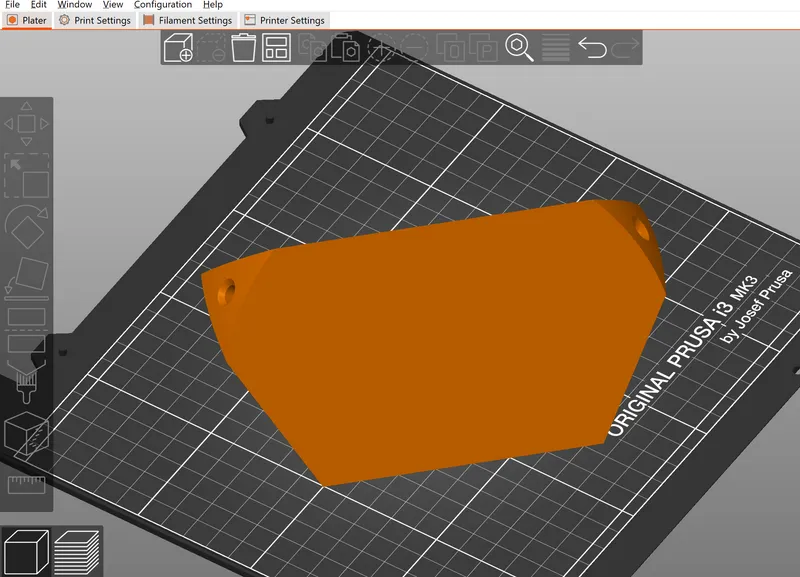Viewport: 800px width, 577px height.
Task: Open the Filament Settings tab
Action: pyautogui.click(x=188, y=20)
